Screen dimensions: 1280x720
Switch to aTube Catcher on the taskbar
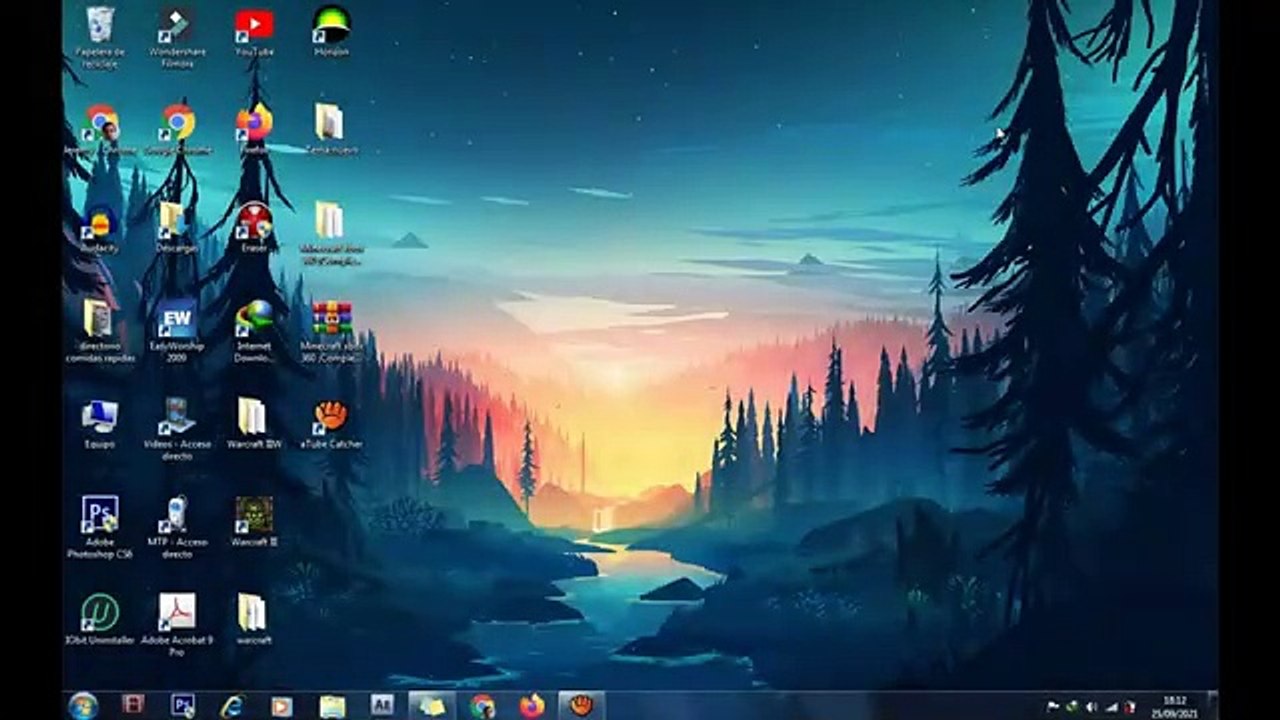(582, 705)
